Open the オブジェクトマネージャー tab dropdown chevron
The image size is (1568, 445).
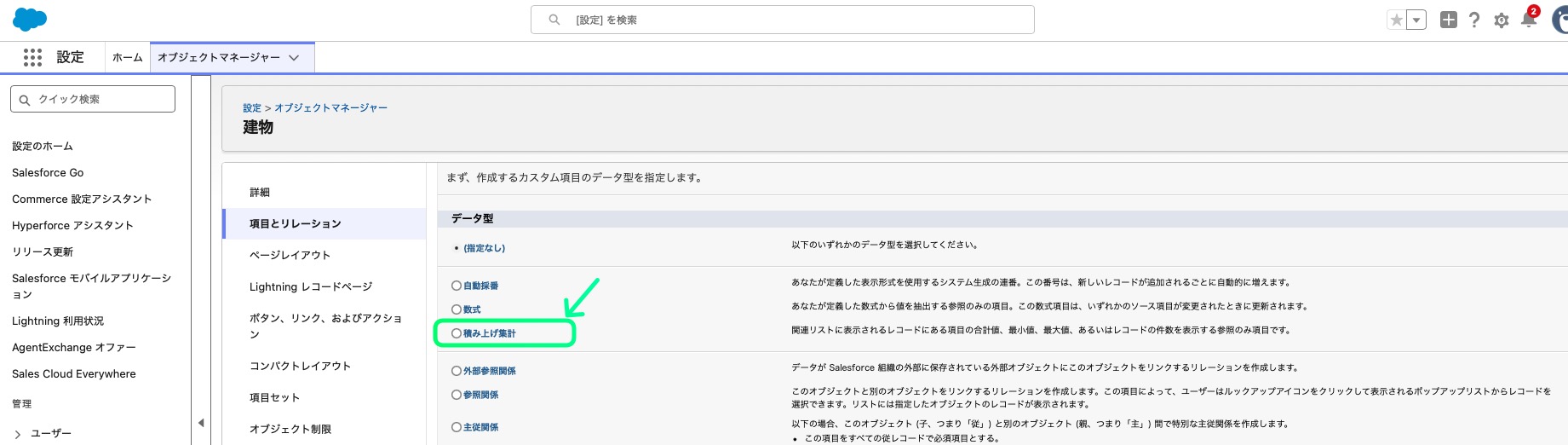click(294, 58)
